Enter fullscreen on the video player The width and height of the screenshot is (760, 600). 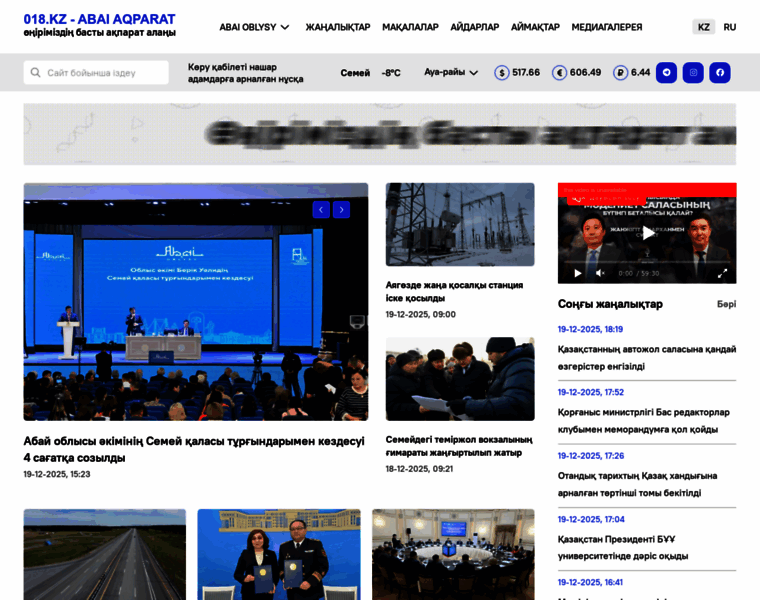point(722,273)
